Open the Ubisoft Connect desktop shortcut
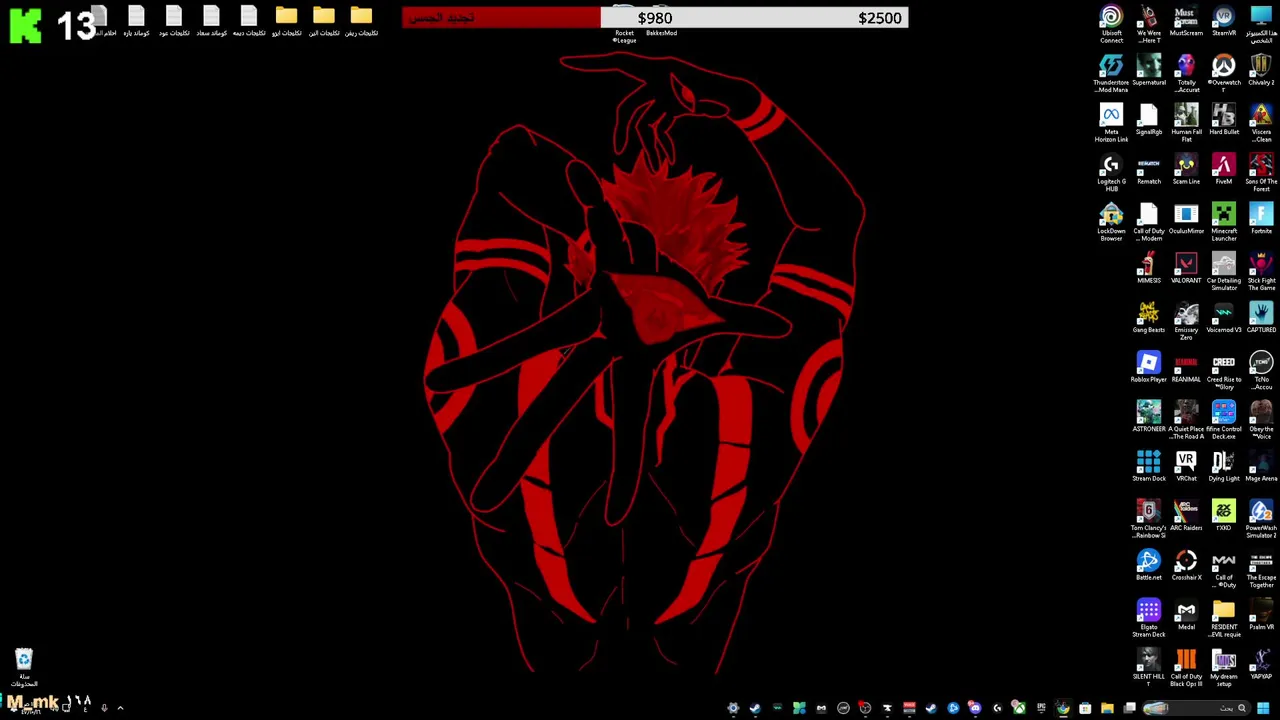The height and width of the screenshot is (720, 1280). tap(1111, 24)
